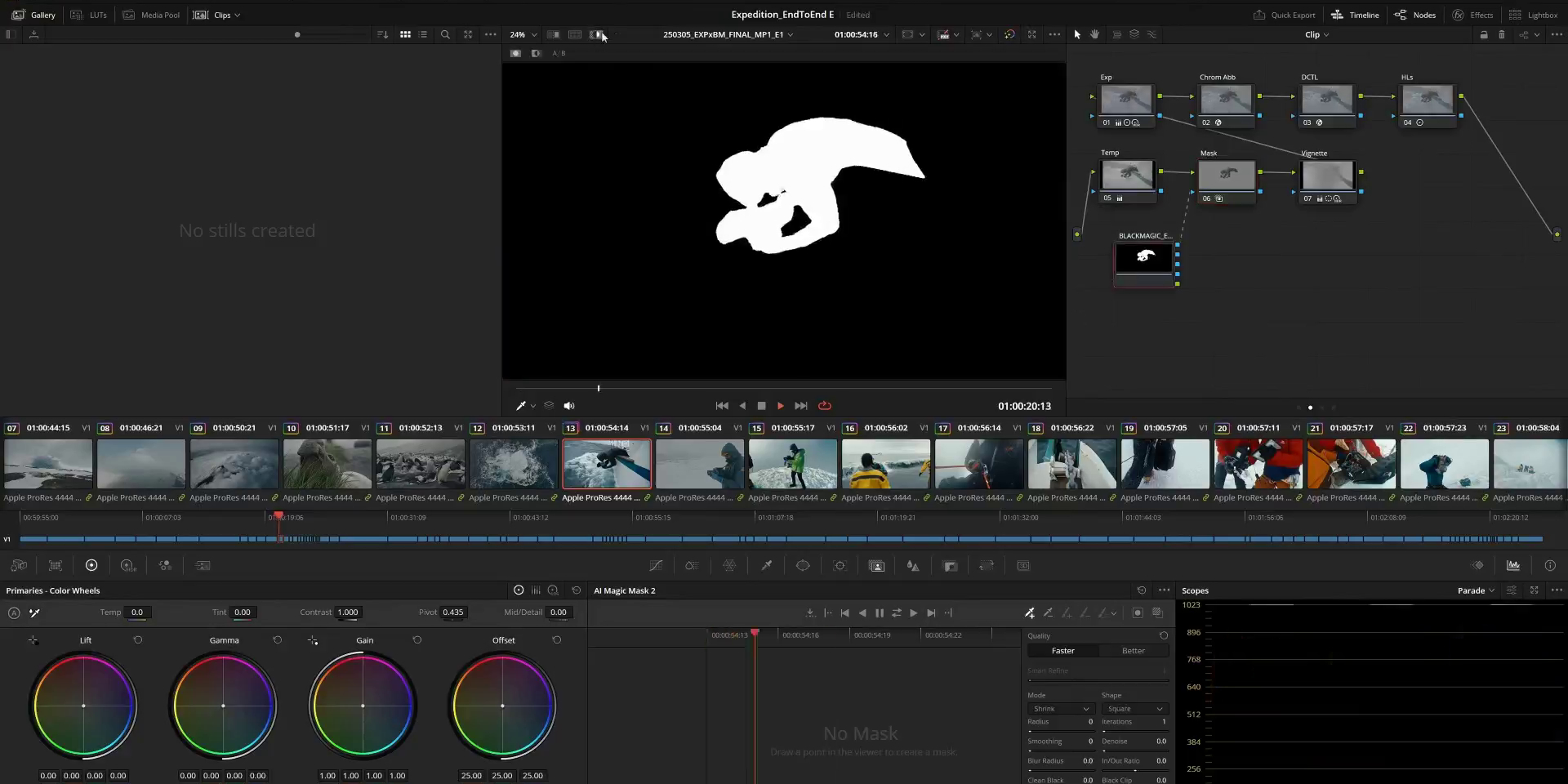Select clip 15 thumbnail in timeline
Image resolution: width=1568 pixels, height=784 pixels.
(792, 464)
